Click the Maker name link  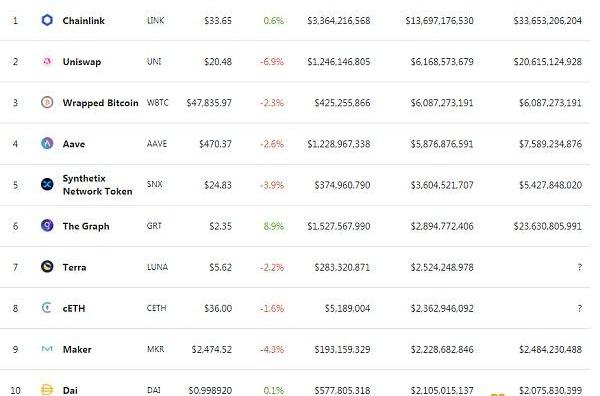tap(77, 350)
